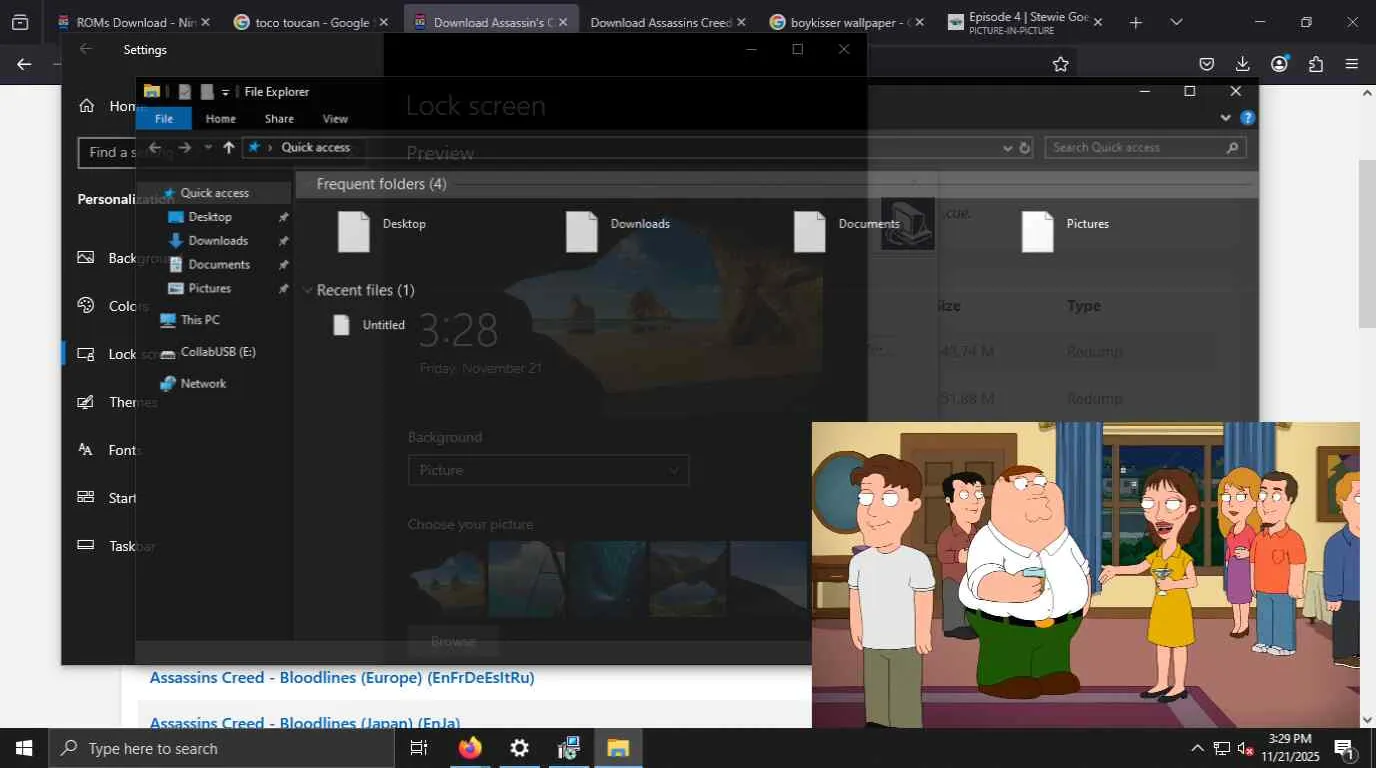Open the Downloads folder under Frequent folders
The height and width of the screenshot is (768, 1376).
(618, 230)
